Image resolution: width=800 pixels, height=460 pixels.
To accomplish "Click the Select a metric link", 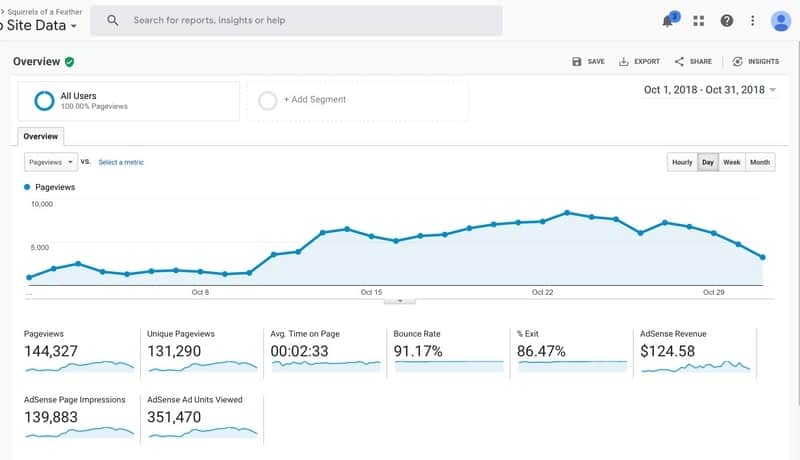I will 121,162.
